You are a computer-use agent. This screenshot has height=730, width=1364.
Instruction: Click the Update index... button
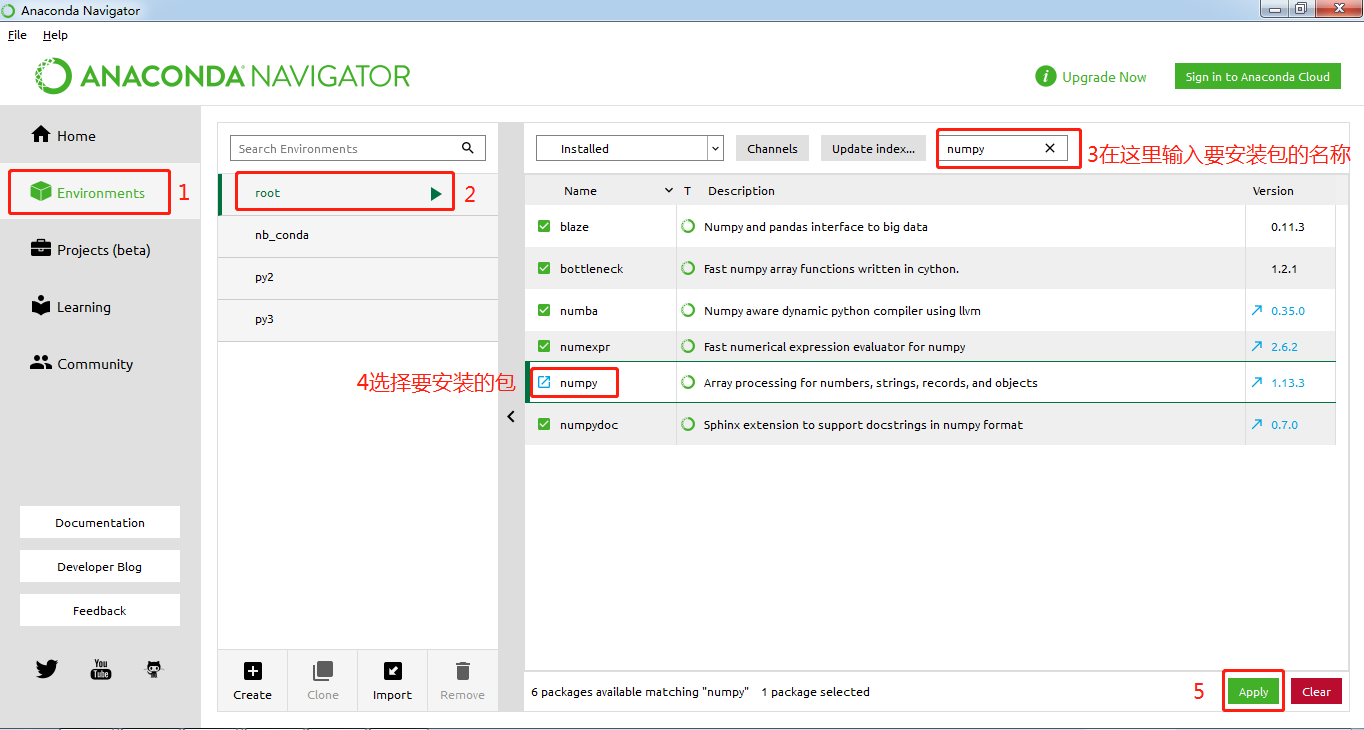point(873,148)
